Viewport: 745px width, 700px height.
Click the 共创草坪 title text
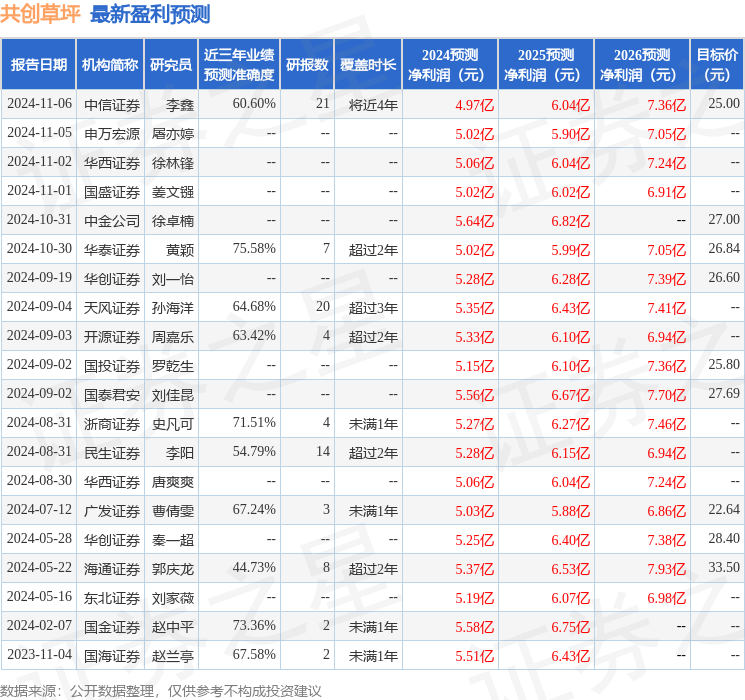pyautogui.click(x=40, y=14)
